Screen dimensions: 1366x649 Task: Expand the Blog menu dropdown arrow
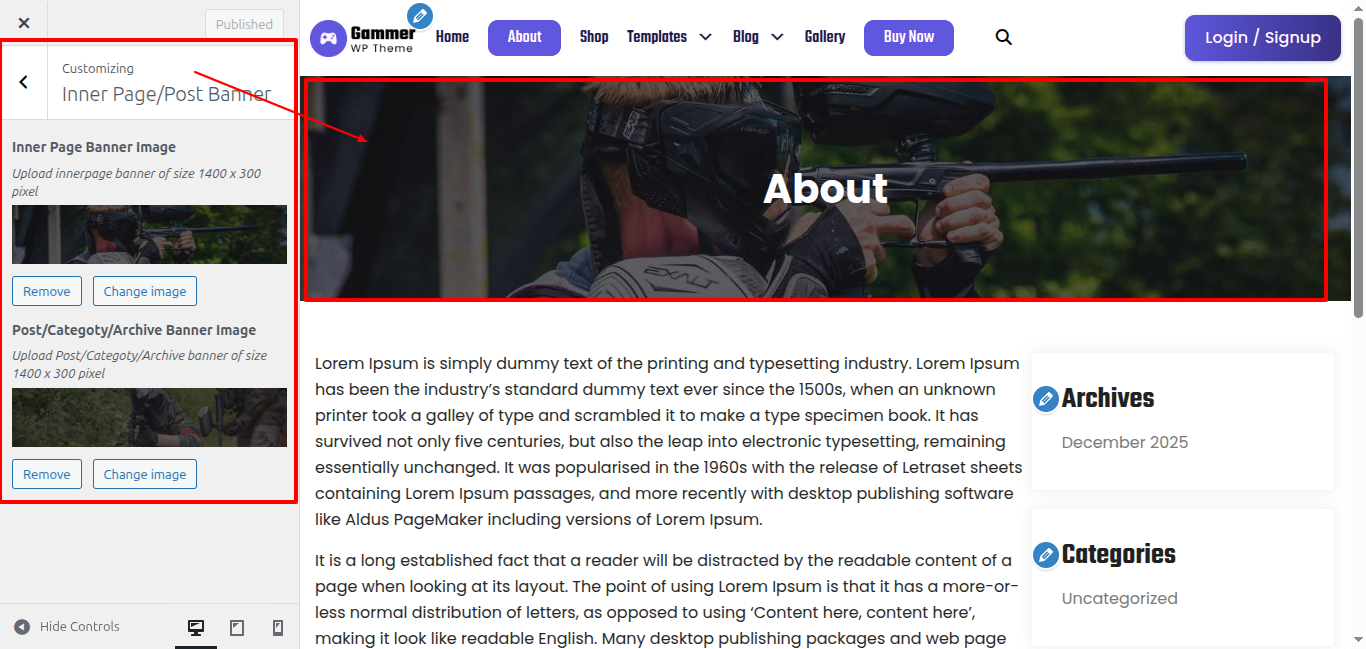click(777, 37)
